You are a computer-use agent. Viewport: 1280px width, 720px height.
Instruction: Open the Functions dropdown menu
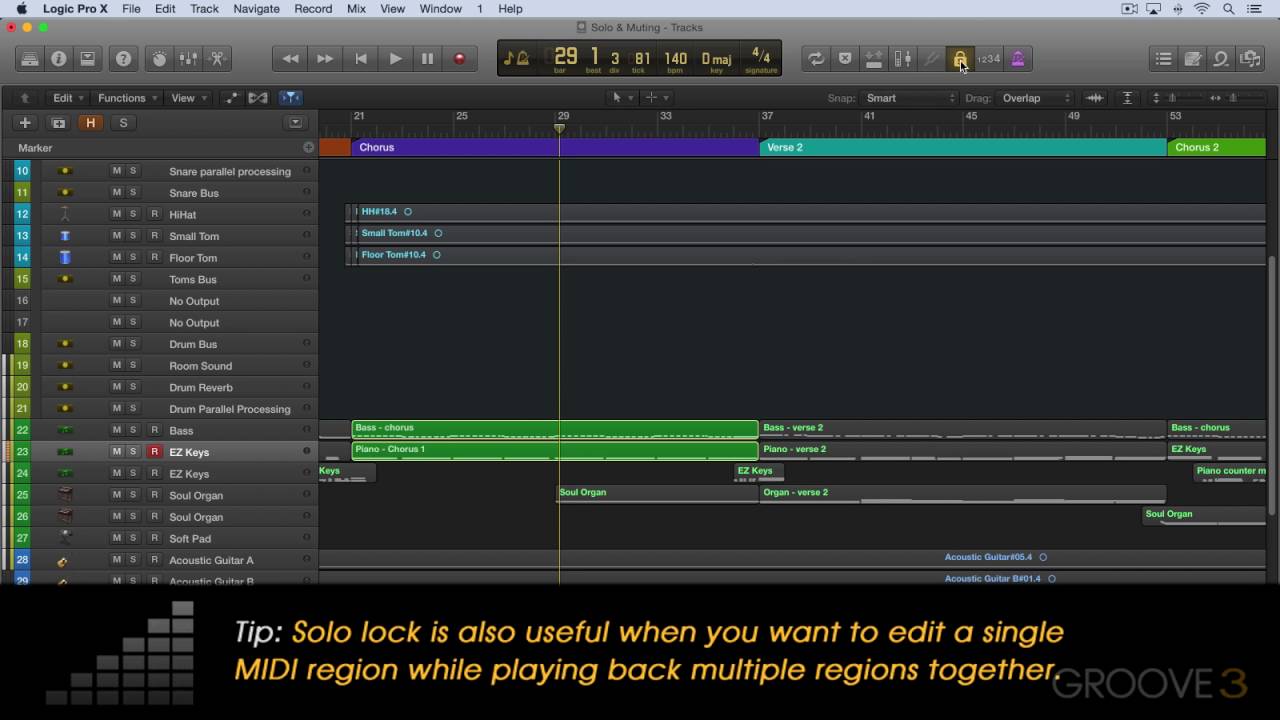click(128, 98)
